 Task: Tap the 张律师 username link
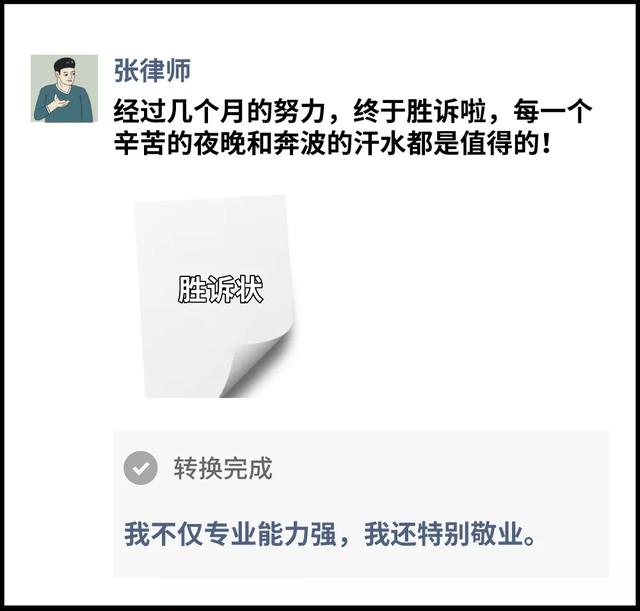point(152,71)
